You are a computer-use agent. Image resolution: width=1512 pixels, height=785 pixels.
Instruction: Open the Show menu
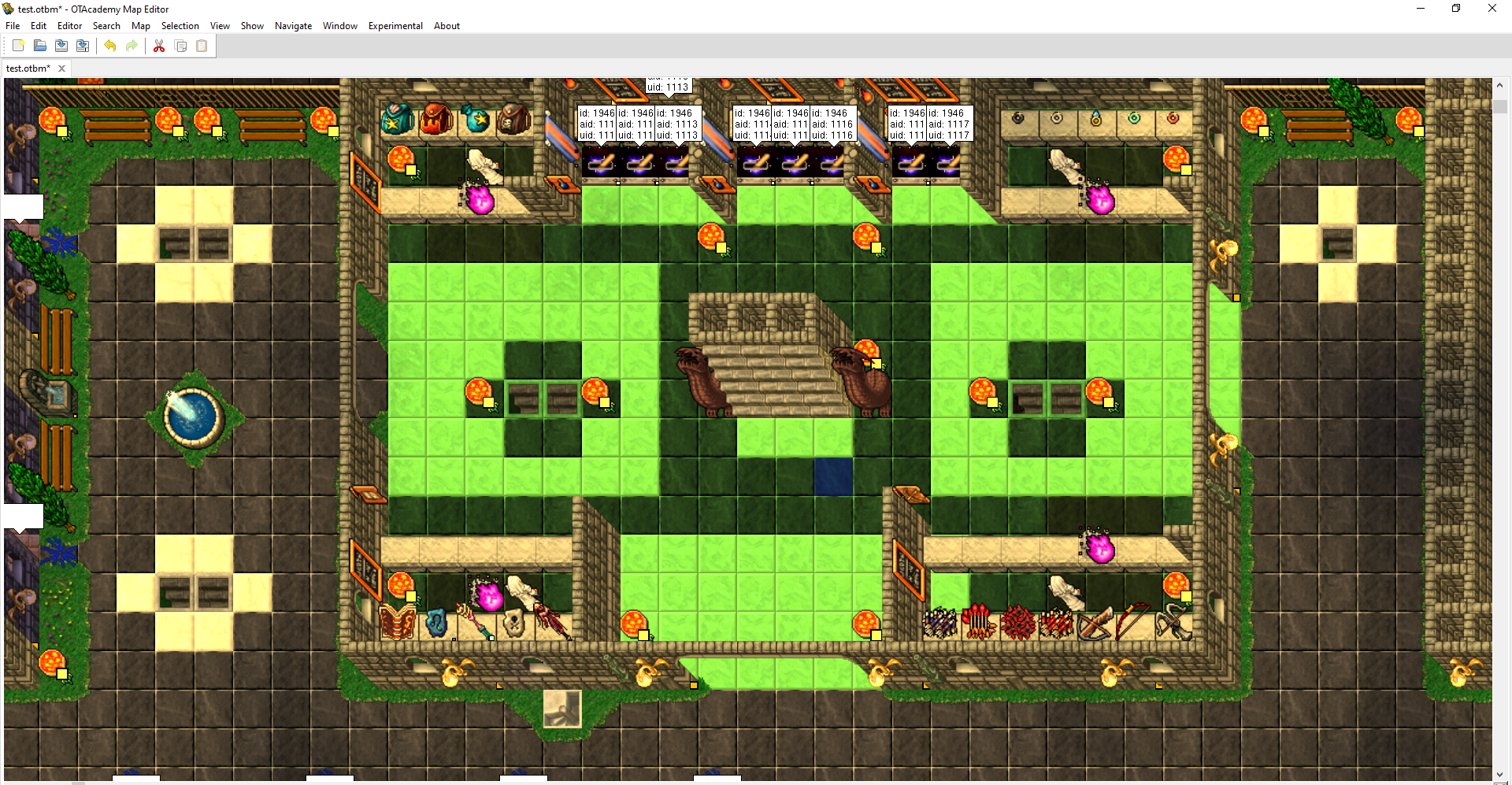point(252,26)
